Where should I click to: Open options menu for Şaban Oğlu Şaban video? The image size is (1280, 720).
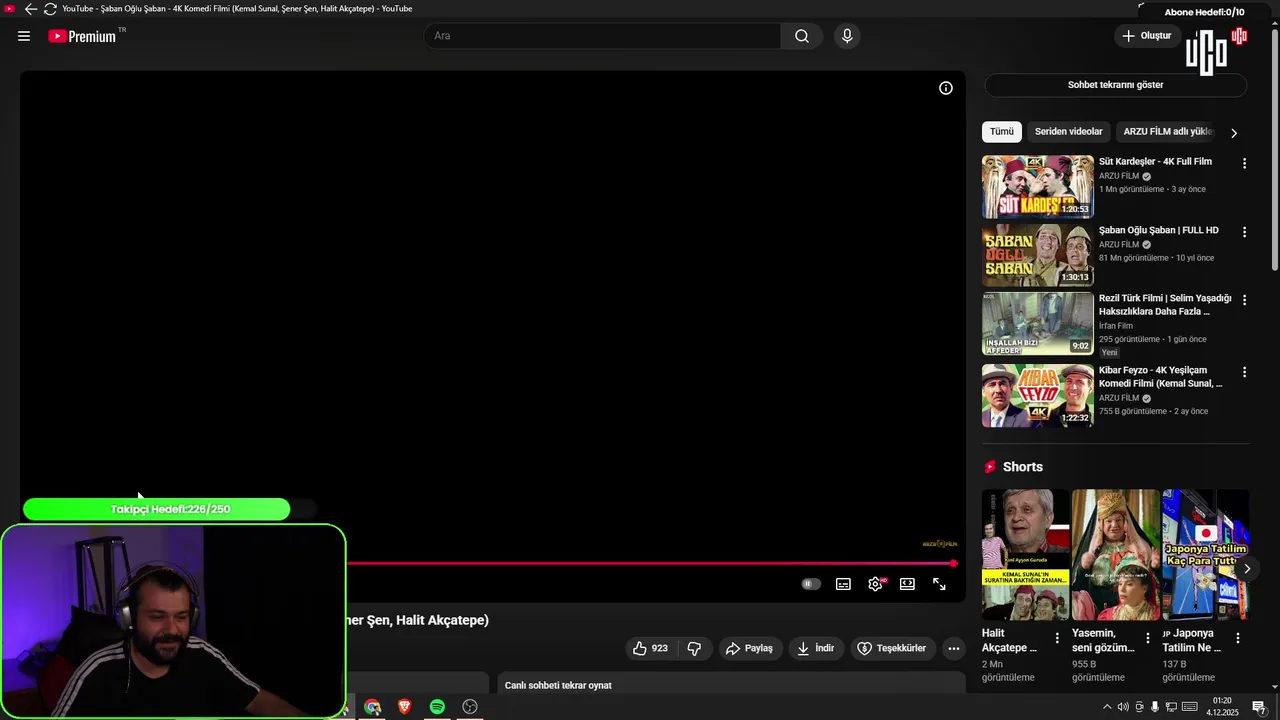coord(1245,232)
